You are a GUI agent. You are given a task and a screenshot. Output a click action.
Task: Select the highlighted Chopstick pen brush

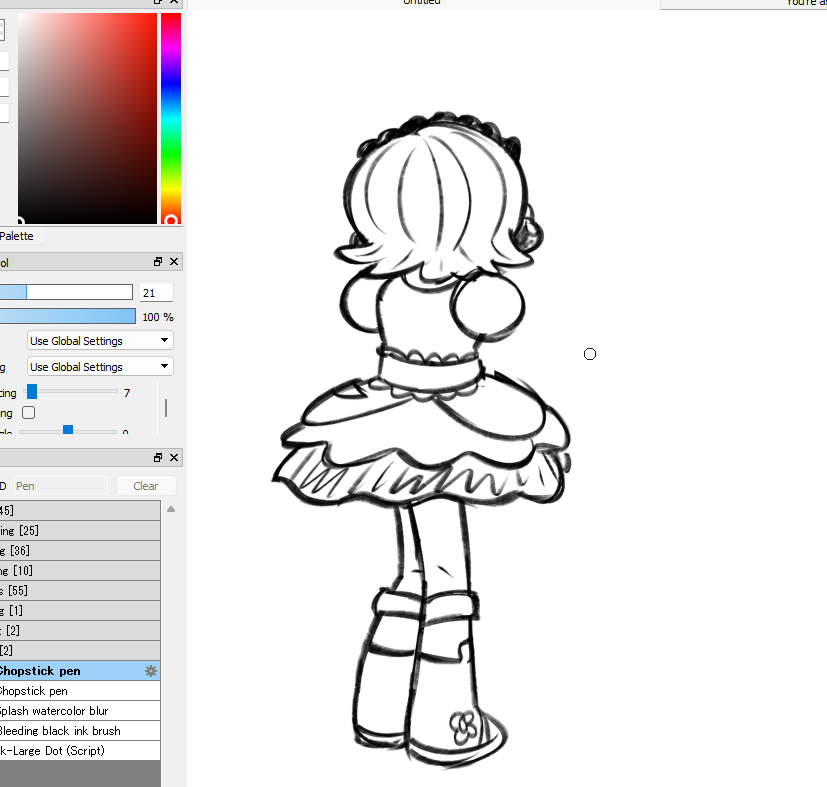point(80,671)
